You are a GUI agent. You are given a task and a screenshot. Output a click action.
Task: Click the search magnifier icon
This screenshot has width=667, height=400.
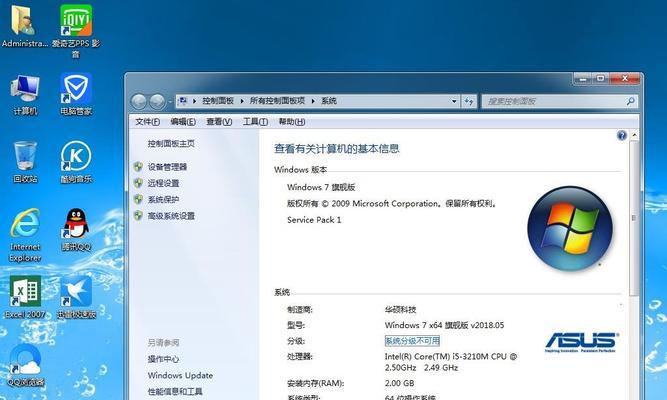pyautogui.click(x=630, y=101)
